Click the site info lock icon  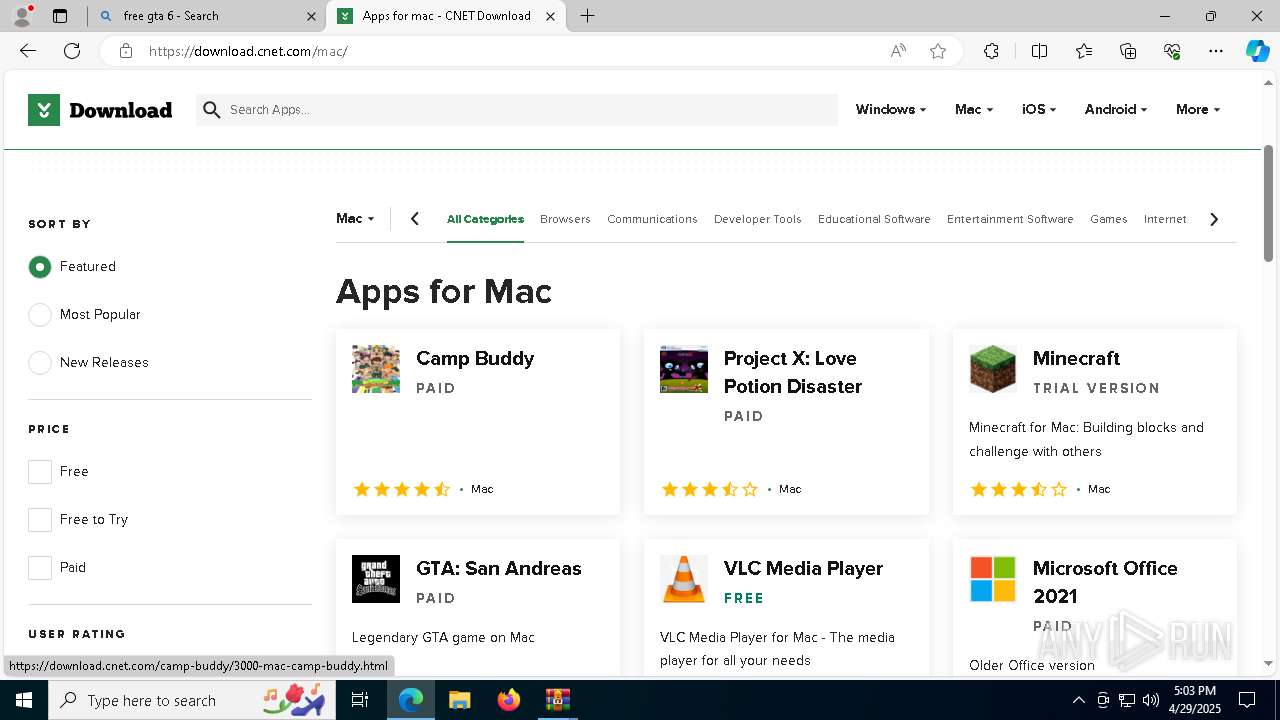tap(126, 51)
